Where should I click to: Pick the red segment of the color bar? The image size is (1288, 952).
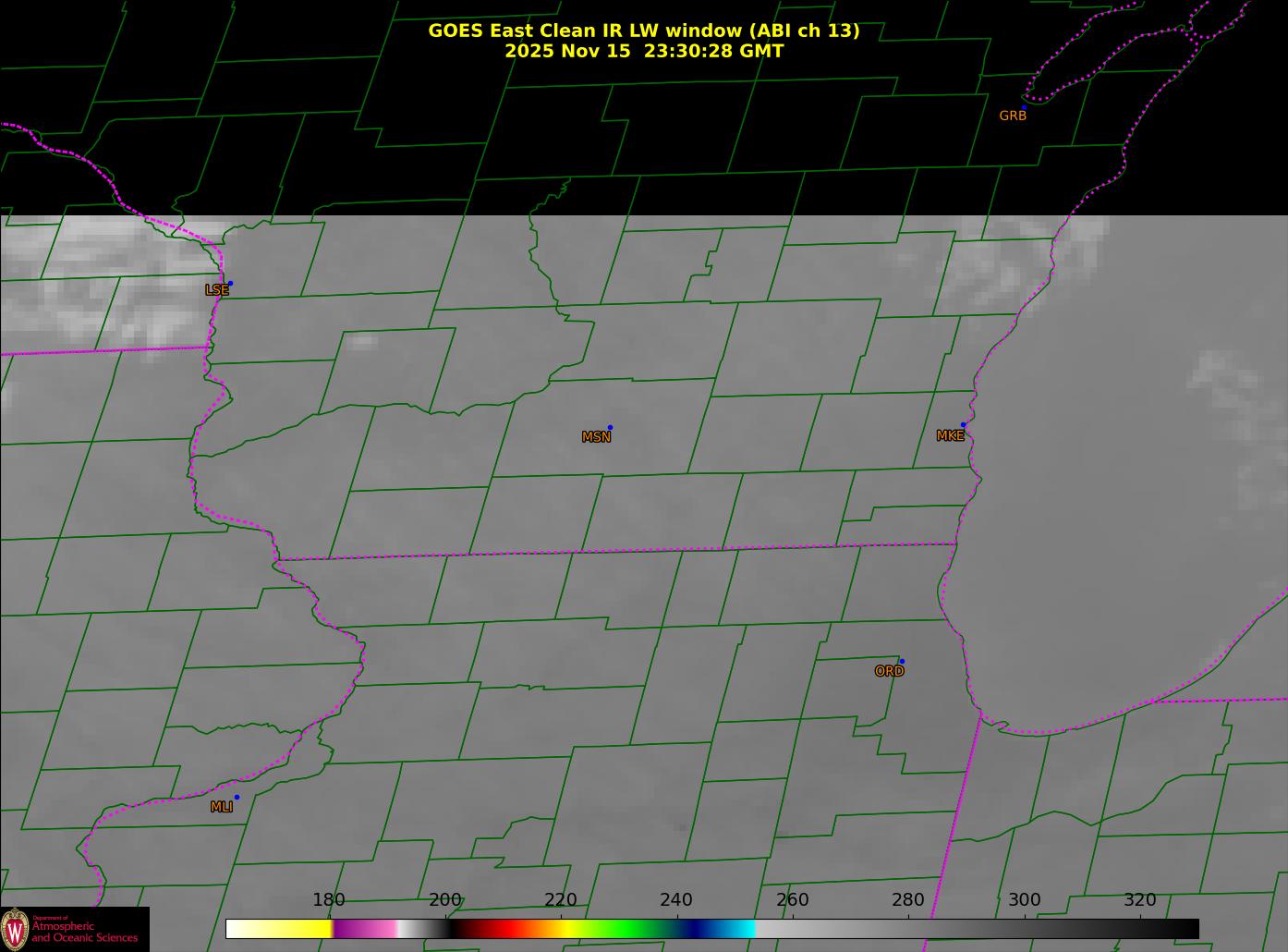click(499, 928)
